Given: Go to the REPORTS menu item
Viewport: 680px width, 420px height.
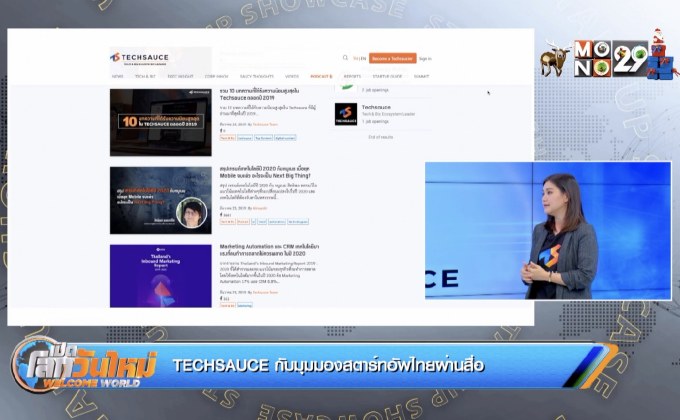Looking at the screenshot, I should pyautogui.click(x=352, y=76).
